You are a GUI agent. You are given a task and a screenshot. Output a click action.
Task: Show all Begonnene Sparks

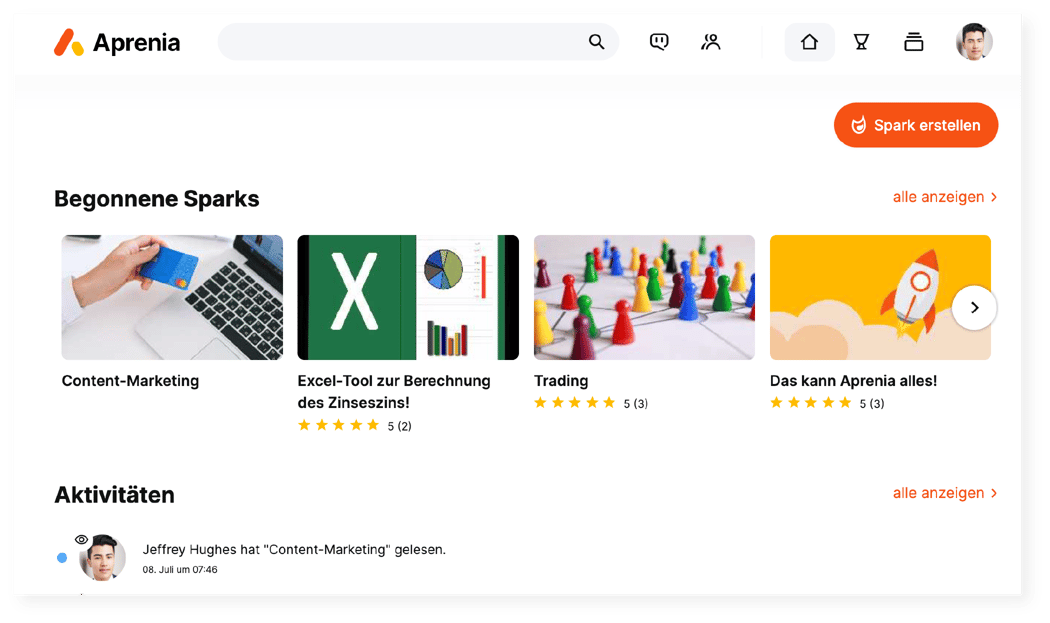point(944,197)
